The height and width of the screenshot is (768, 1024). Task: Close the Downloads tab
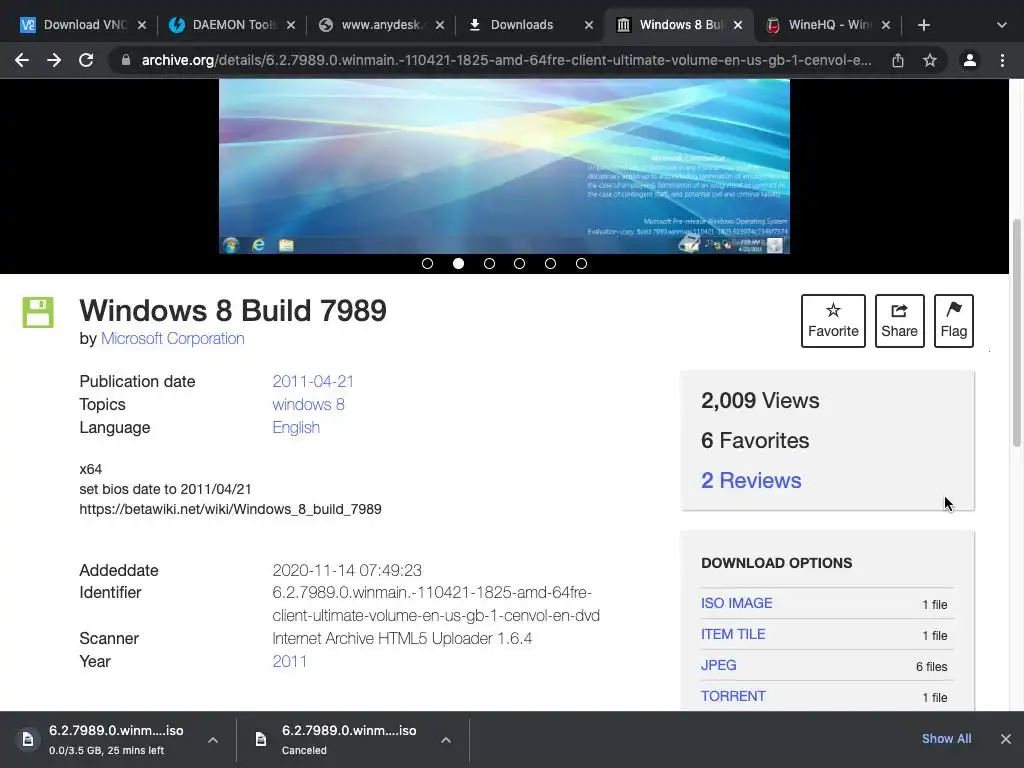tap(588, 25)
